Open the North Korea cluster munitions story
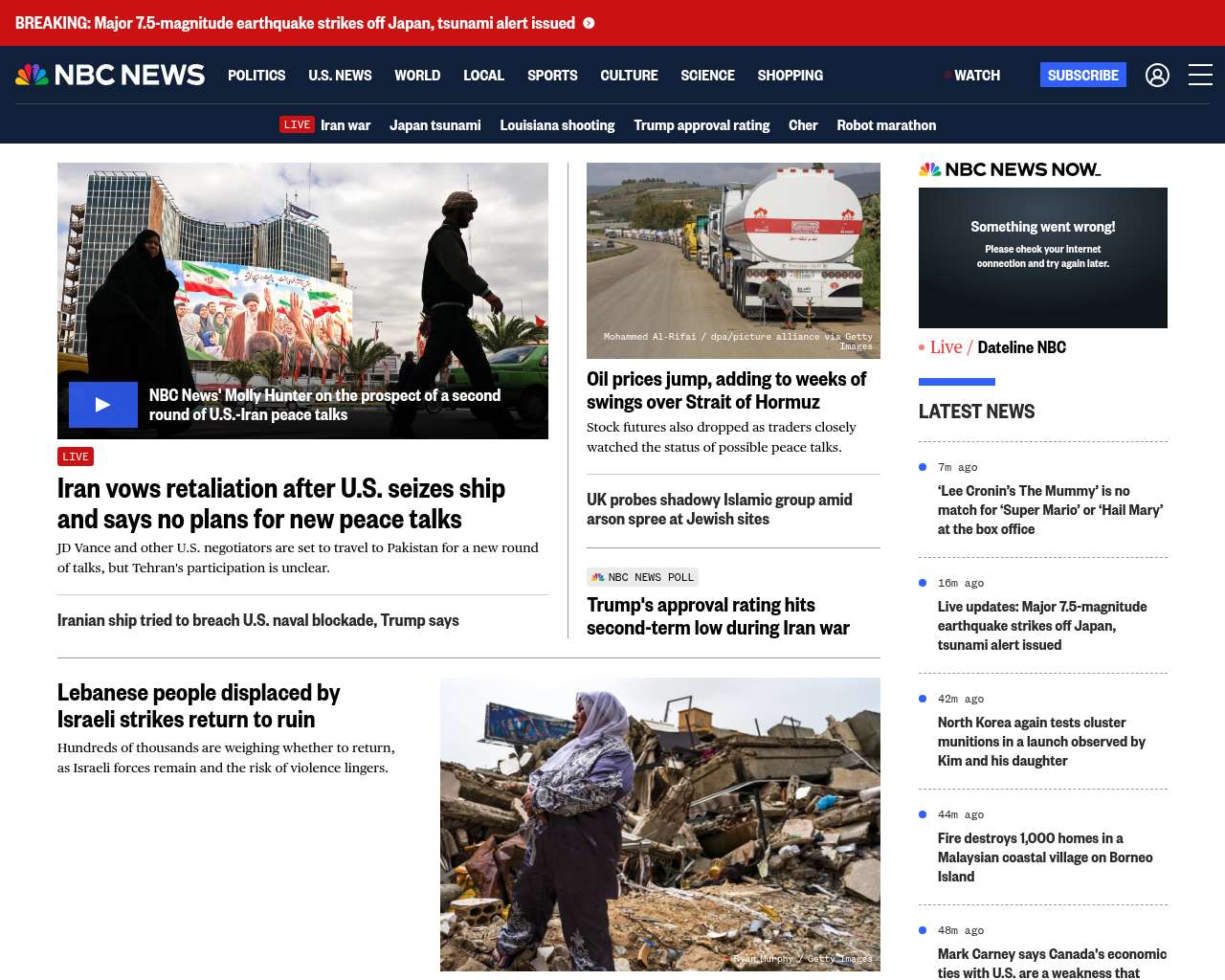Viewport: 1225px width, 980px height. click(x=1041, y=742)
